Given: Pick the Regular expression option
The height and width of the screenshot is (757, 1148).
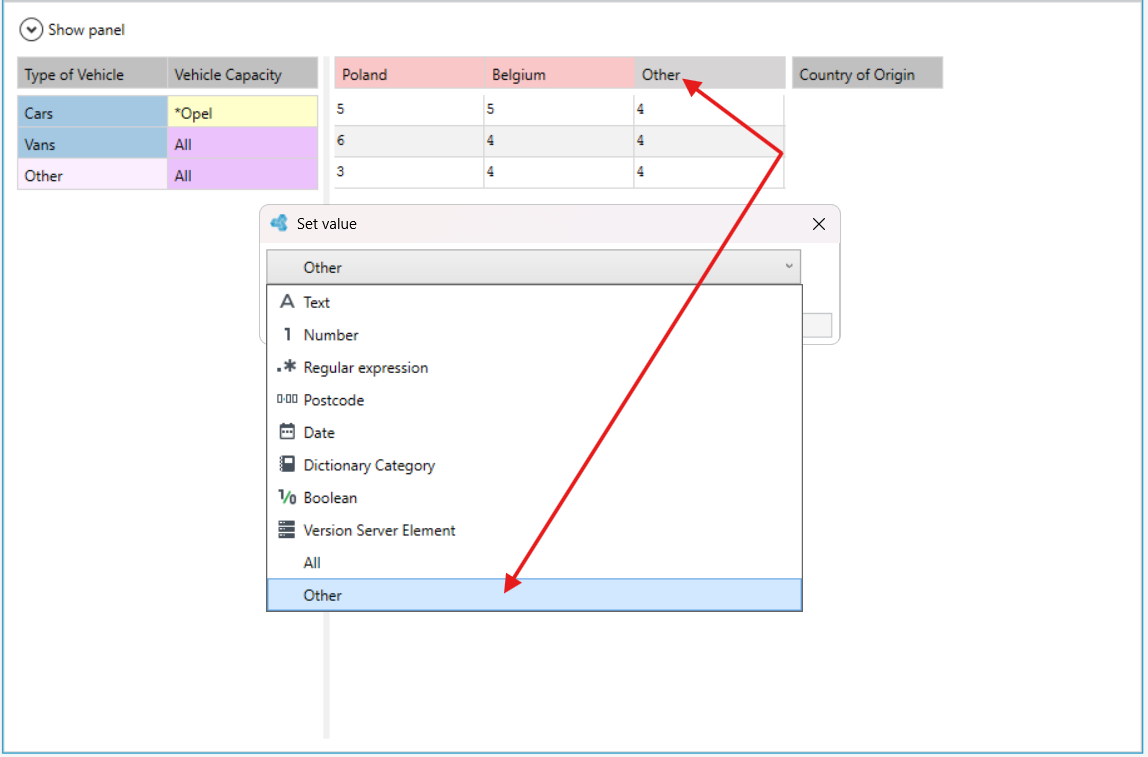Looking at the screenshot, I should (x=534, y=368).
